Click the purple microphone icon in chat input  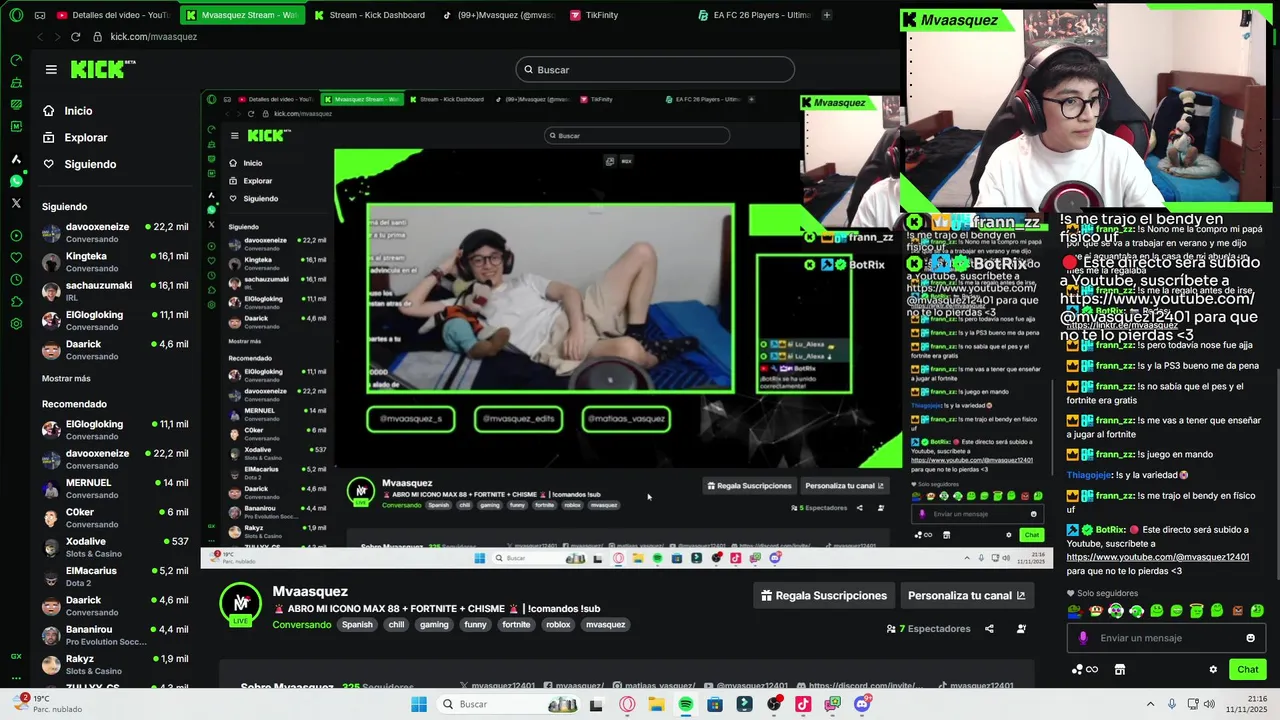(1083, 638)
